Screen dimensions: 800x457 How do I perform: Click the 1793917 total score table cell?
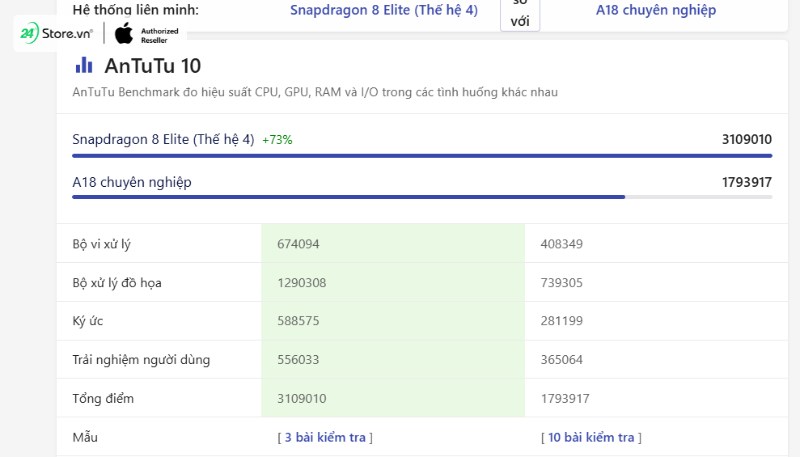point(656,398)
